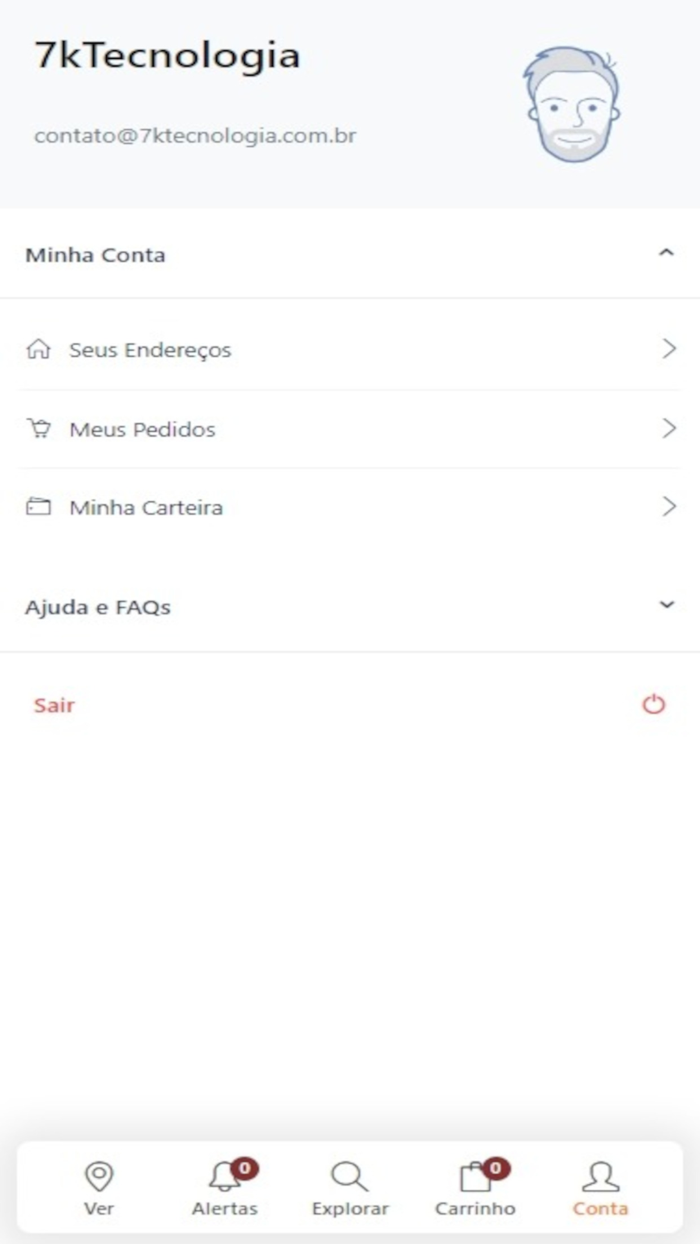Click the Meus Pedidos menu label
700x1244 pixels.
point(142,430)
